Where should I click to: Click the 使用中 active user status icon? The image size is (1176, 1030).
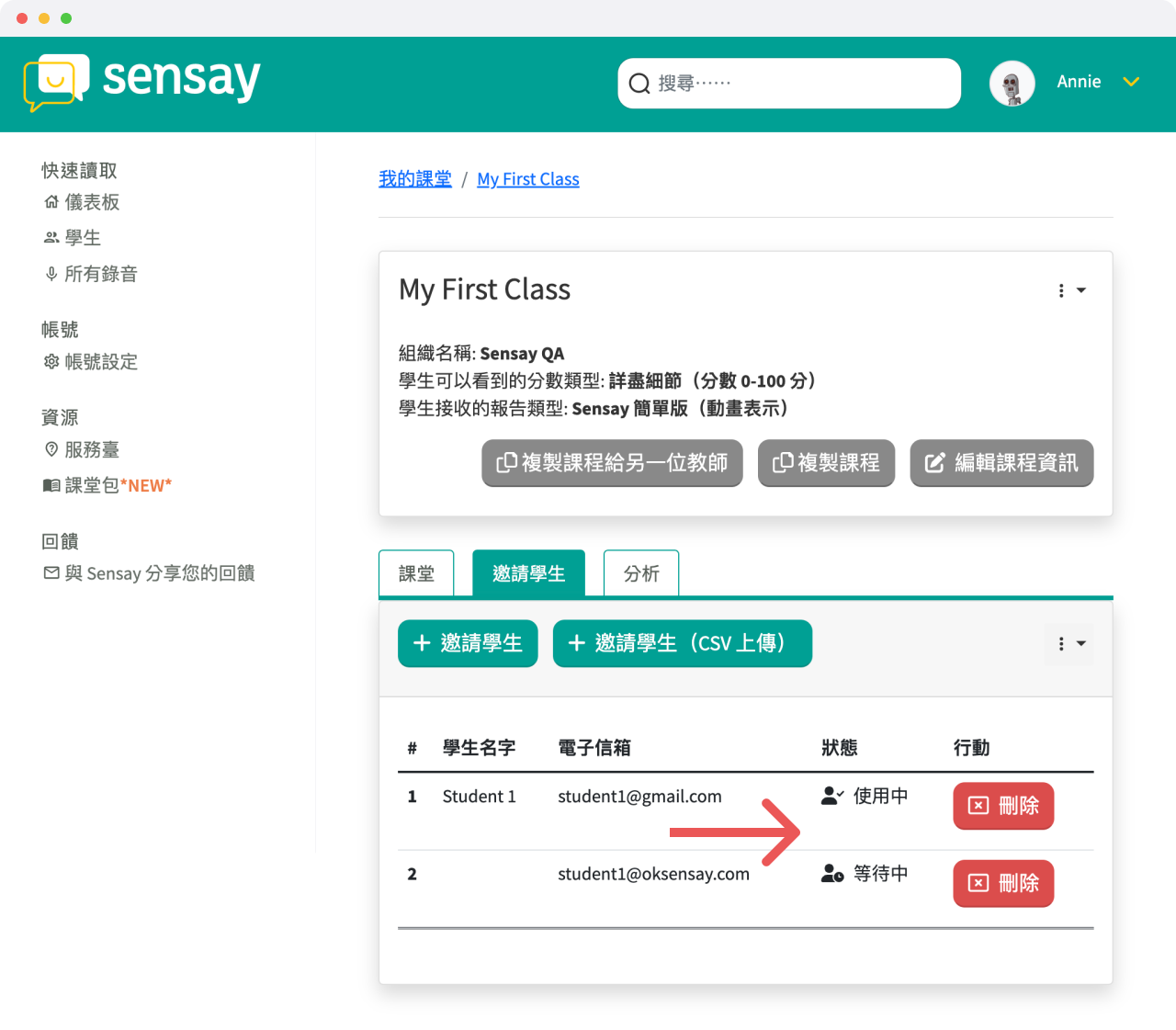click(x=832, y=796)
